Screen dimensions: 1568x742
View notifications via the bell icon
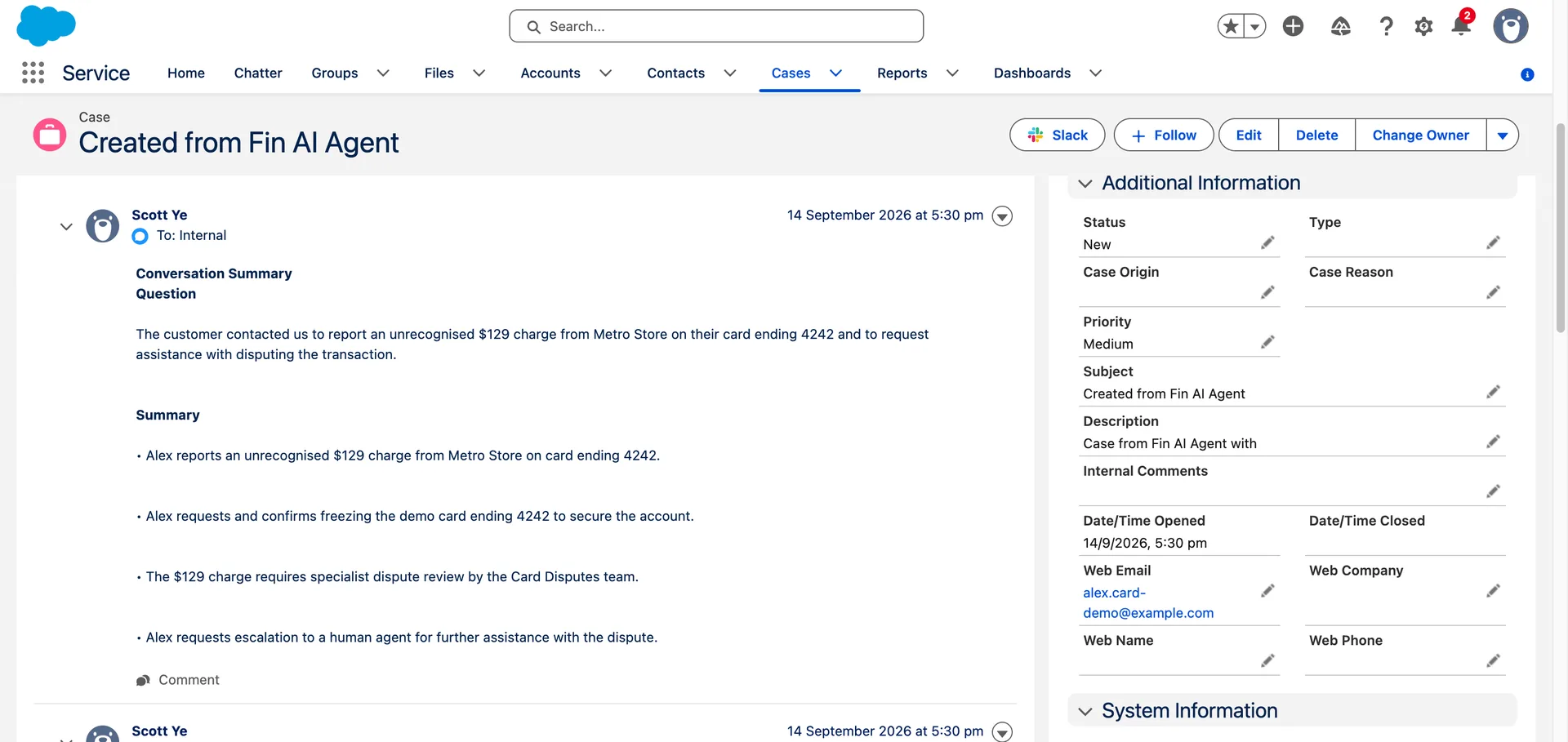pos(1461,24)
